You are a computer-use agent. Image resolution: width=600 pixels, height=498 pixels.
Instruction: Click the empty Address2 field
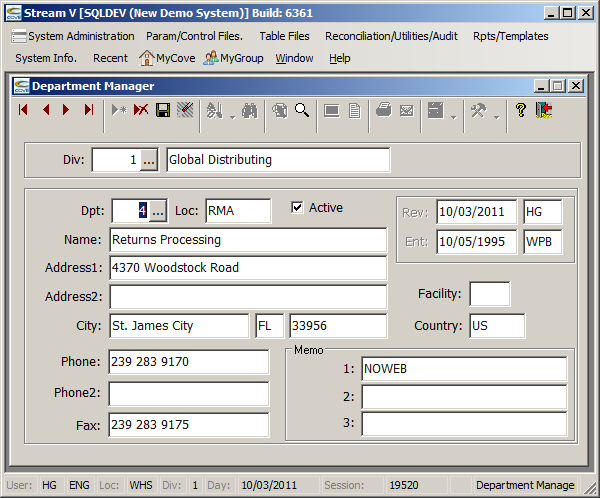248,297
